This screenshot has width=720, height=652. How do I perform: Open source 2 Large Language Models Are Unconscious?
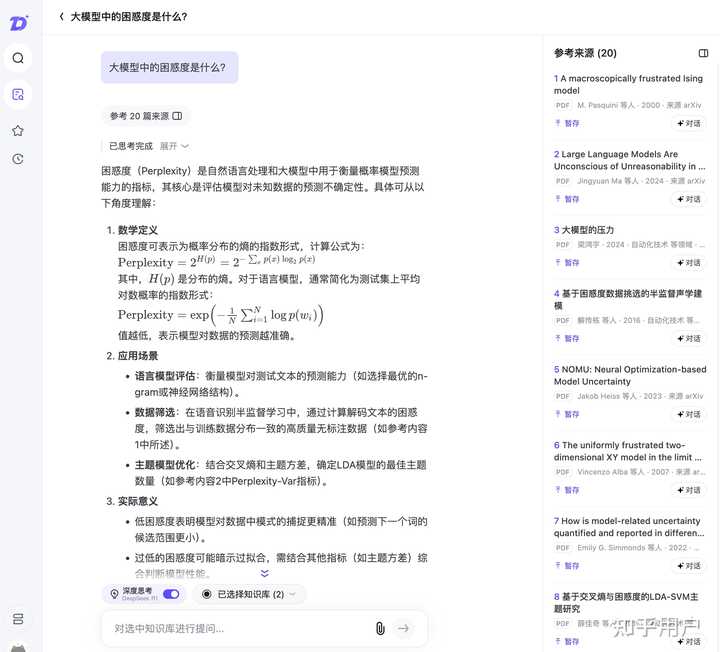point(629,160)
